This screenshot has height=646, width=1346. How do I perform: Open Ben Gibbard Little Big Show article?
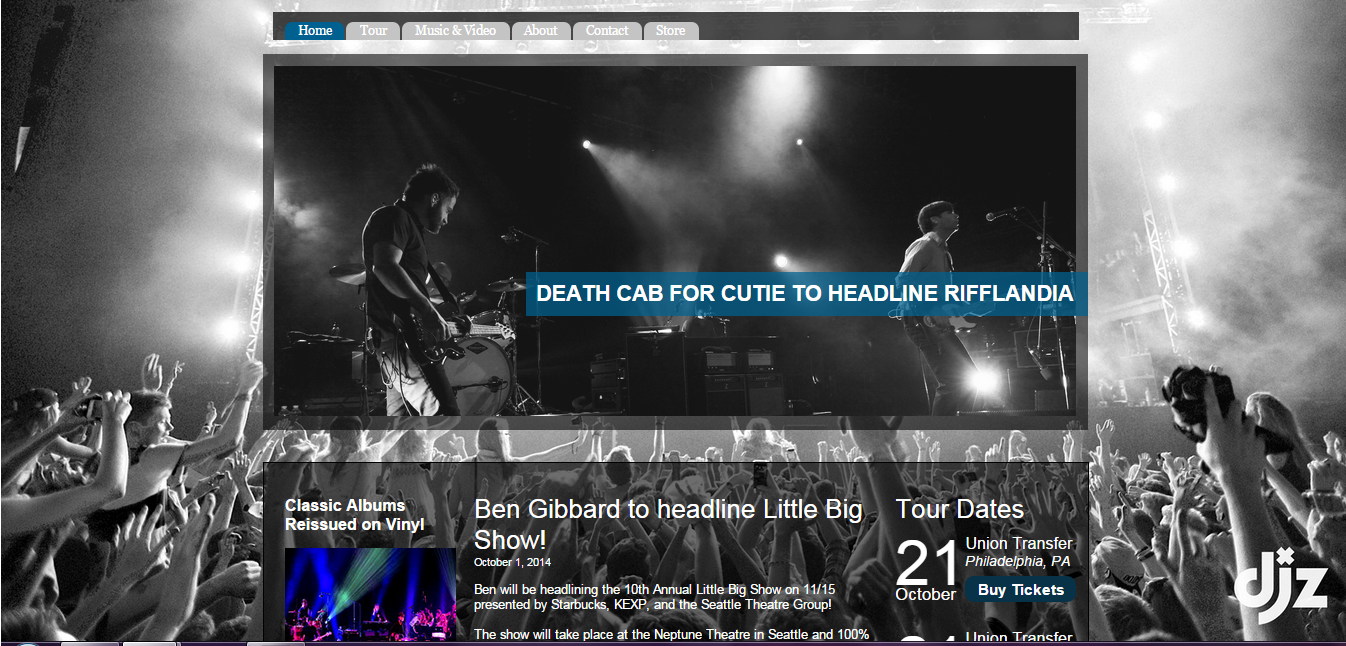click(668, 524)
